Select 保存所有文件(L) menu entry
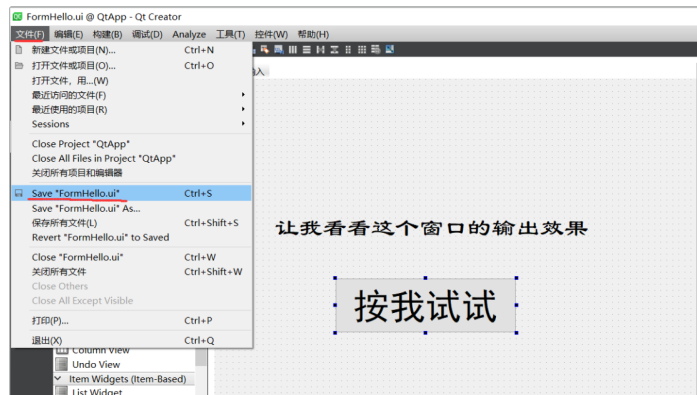The image size is (697, 395). [x=132, y=223]
